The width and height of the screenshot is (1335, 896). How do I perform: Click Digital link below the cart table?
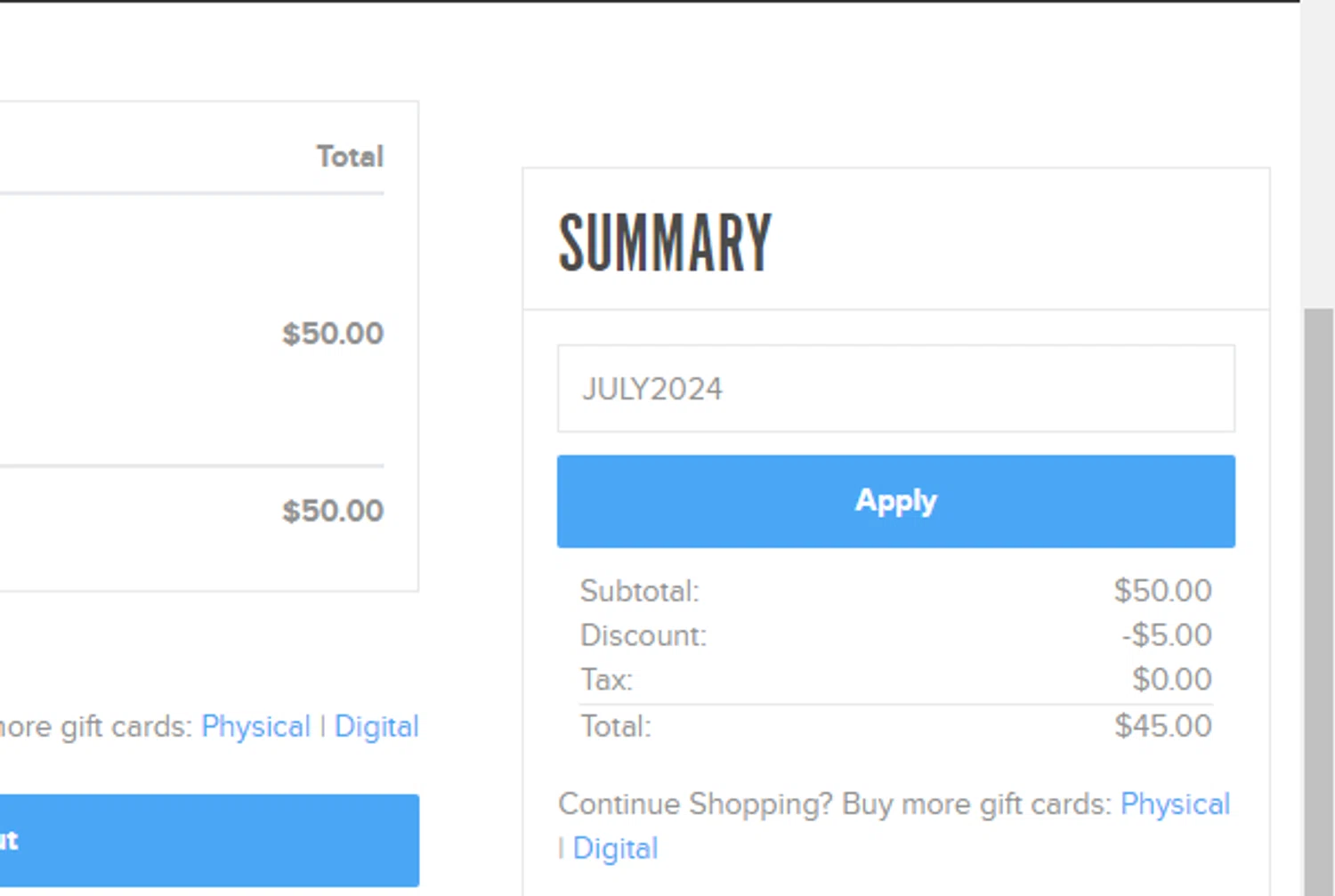pos(376,727)
